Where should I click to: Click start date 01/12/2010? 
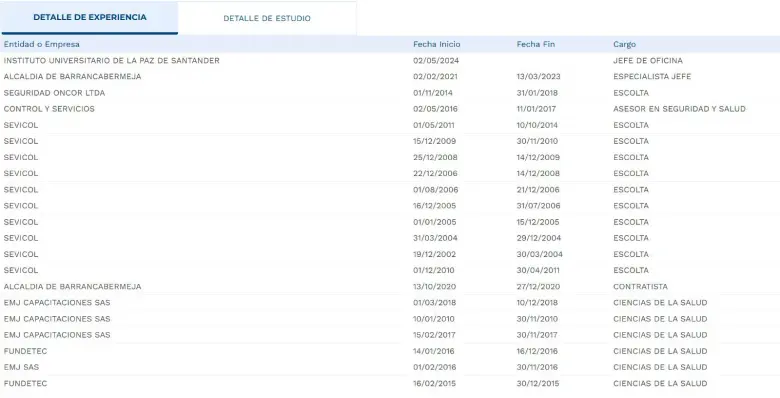pyautogui.click(x=434, y=271)
